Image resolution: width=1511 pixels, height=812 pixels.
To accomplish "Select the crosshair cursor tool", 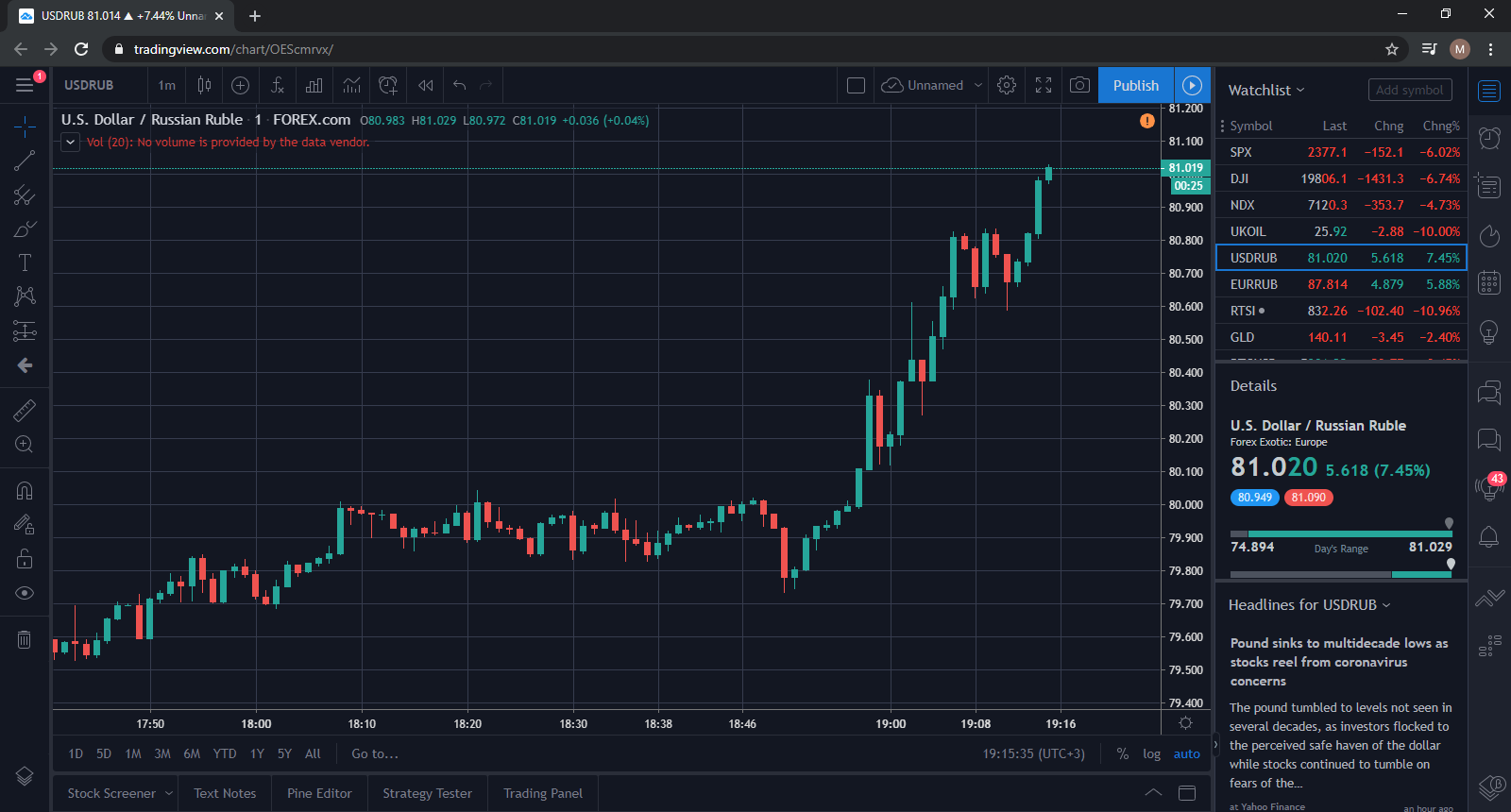I will click(x=25, y=126).
